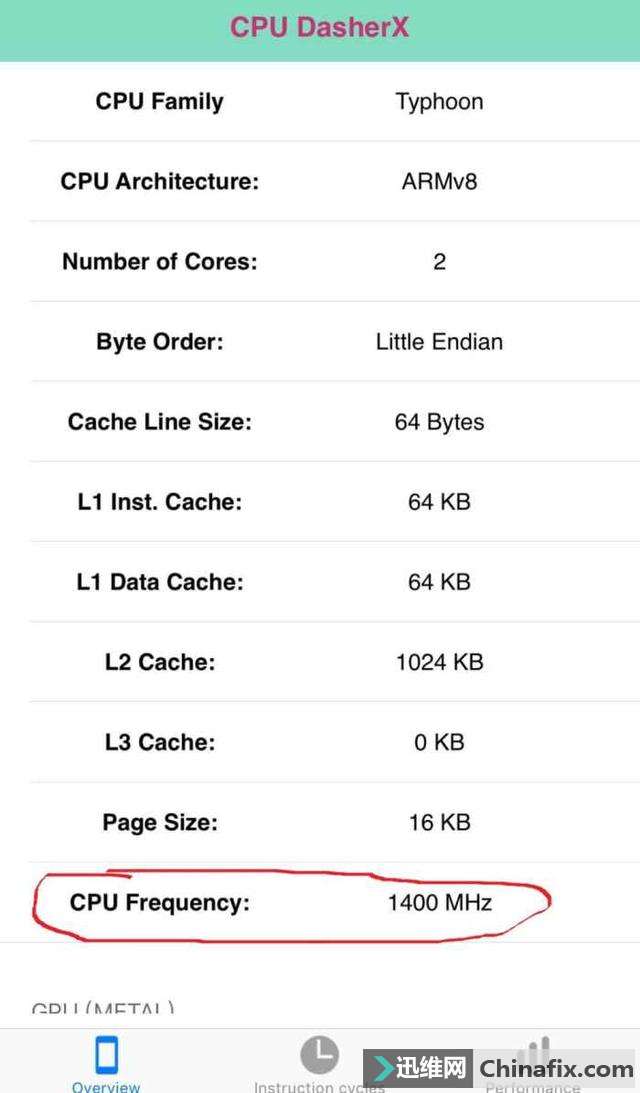The width and height of the screenshot is (640, 1093).
Task: Tap the L1 Data Cache row
Action: pyautogui.click(x=320, y=582)
